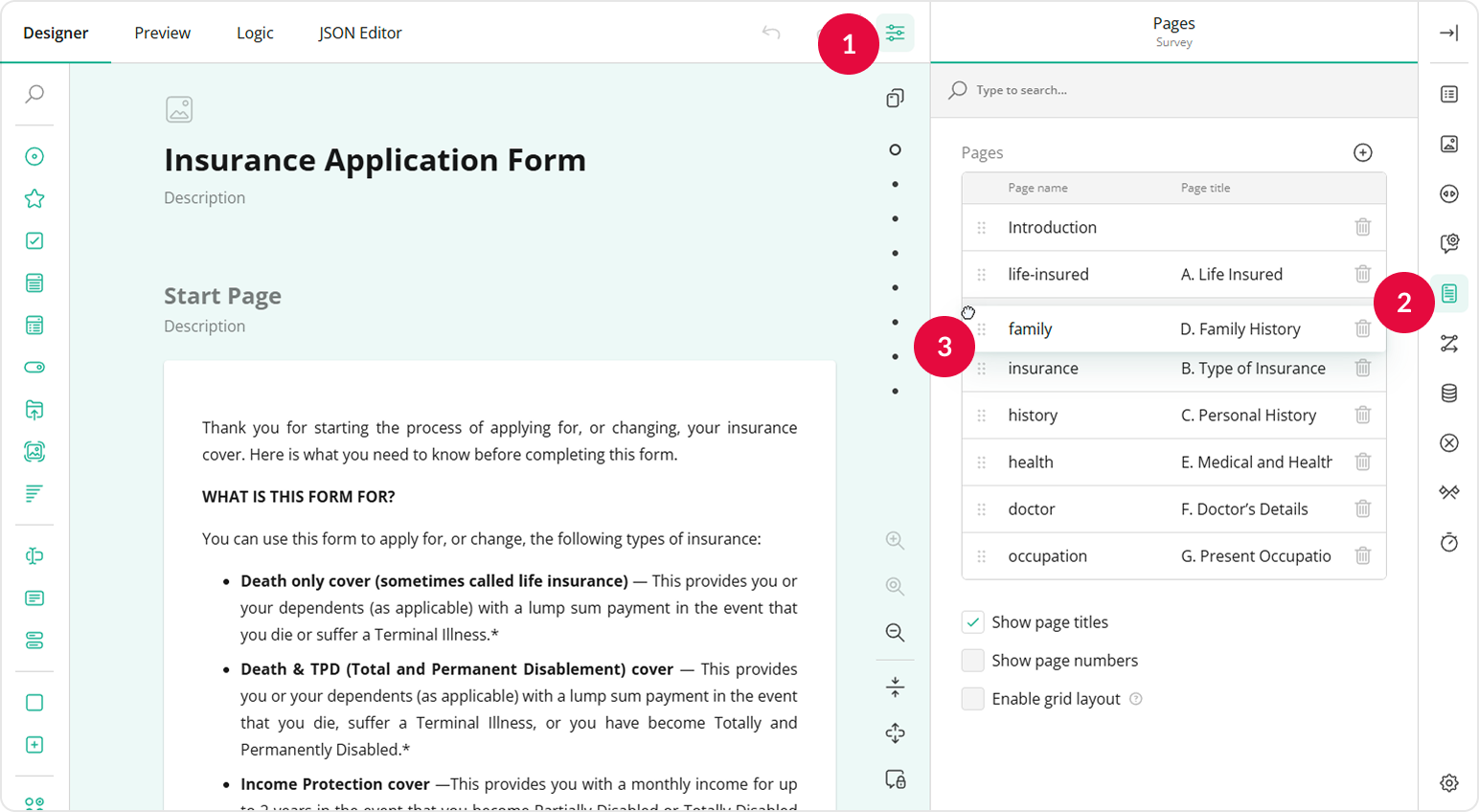Select the File Upload question type

34,409
